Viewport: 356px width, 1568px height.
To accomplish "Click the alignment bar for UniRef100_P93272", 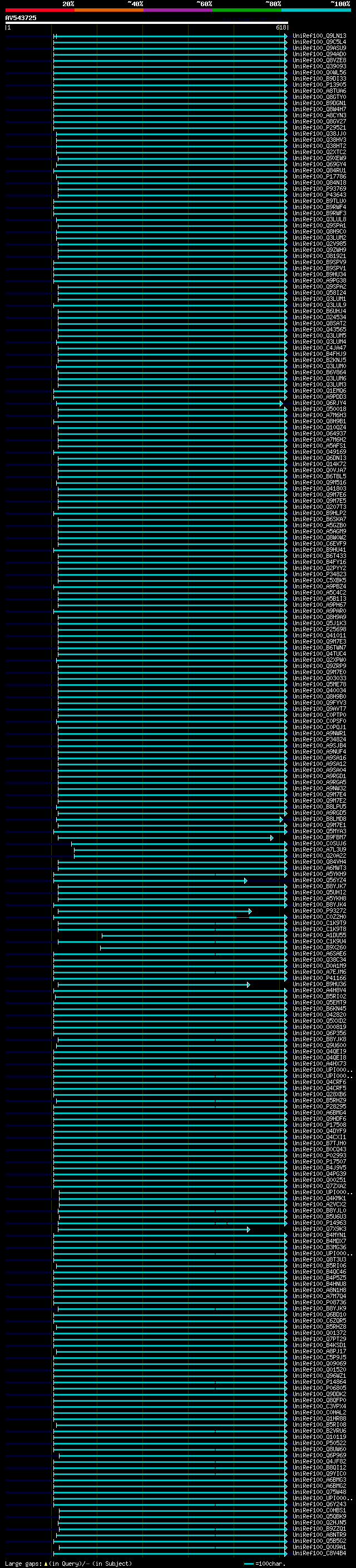I will (155, 911).
